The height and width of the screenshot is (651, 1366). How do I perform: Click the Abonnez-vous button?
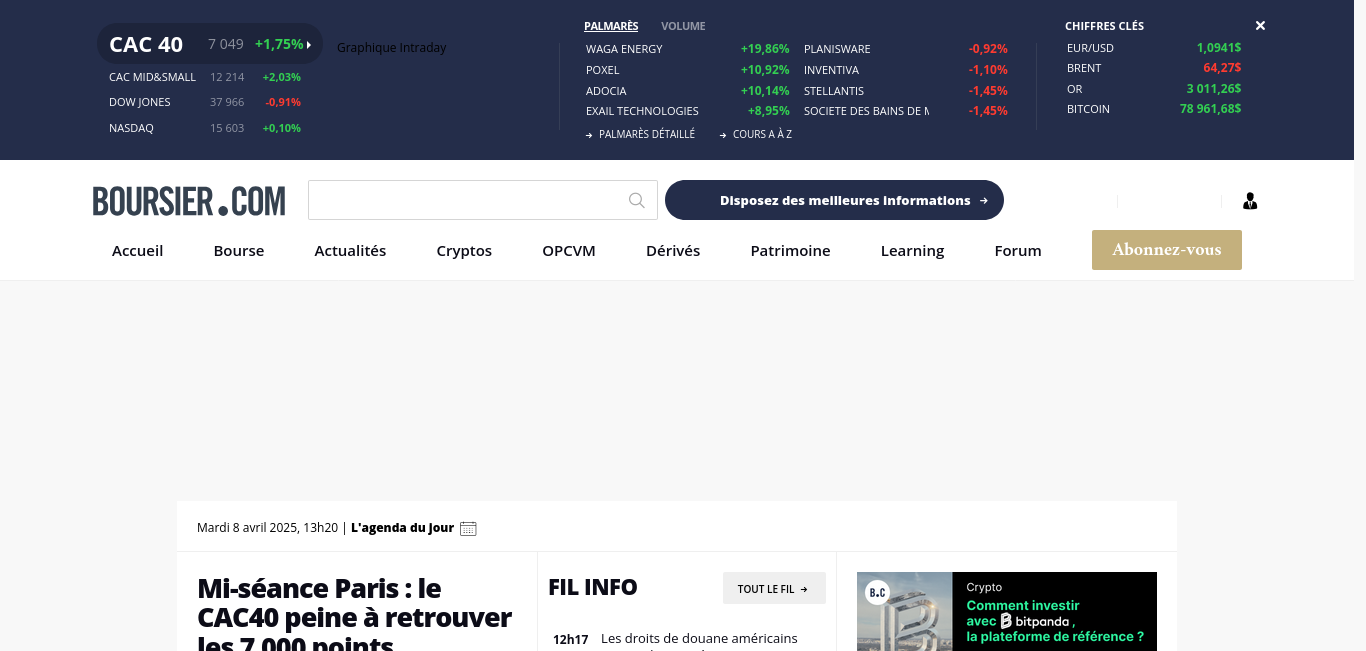click(x=1167, y=250)
